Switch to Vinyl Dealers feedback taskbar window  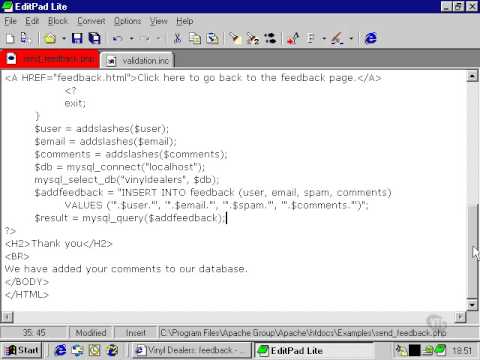click(x=192, y=350)
